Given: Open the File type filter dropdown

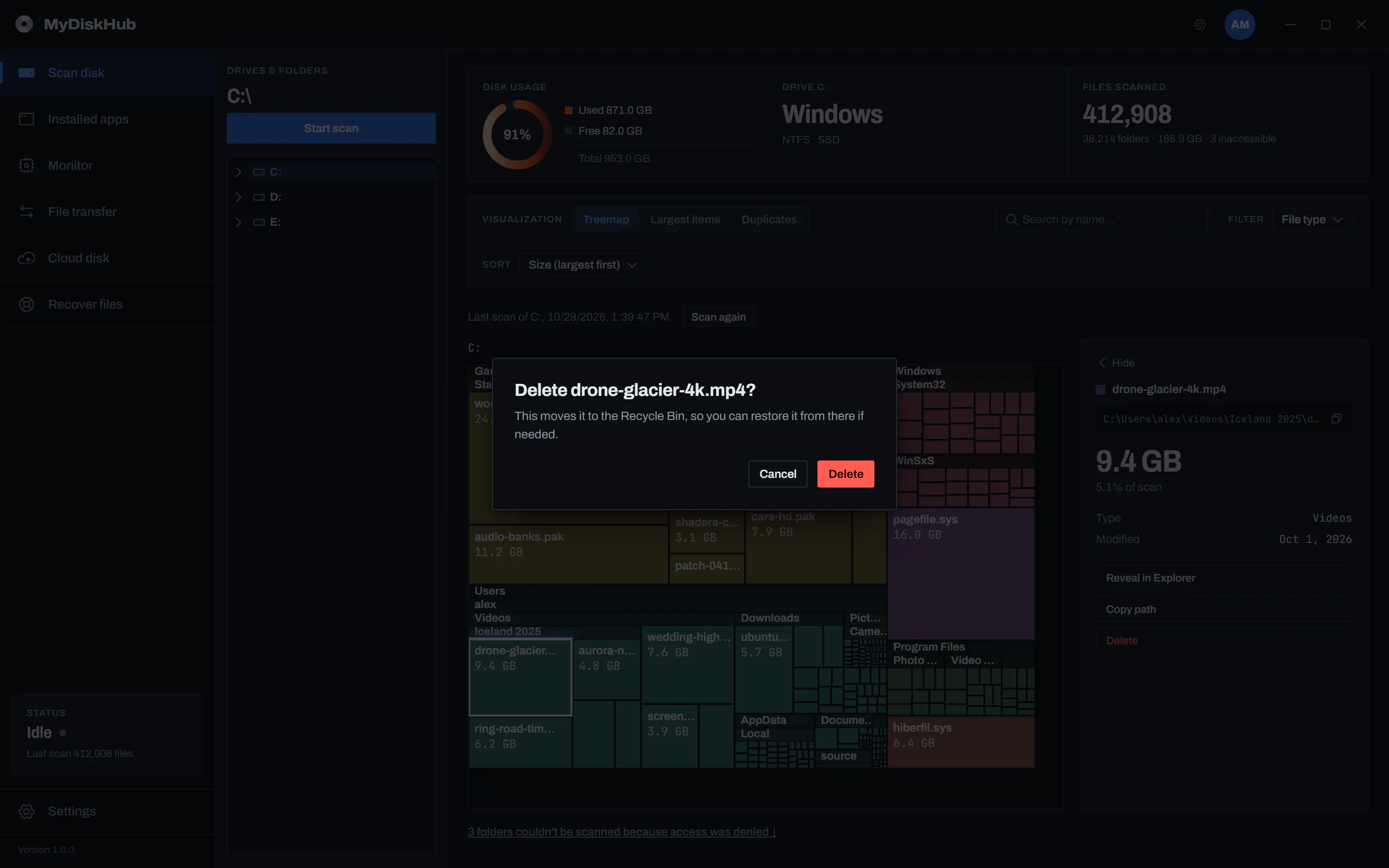Looking at the screenshot, I should (x=1312, y=219).
